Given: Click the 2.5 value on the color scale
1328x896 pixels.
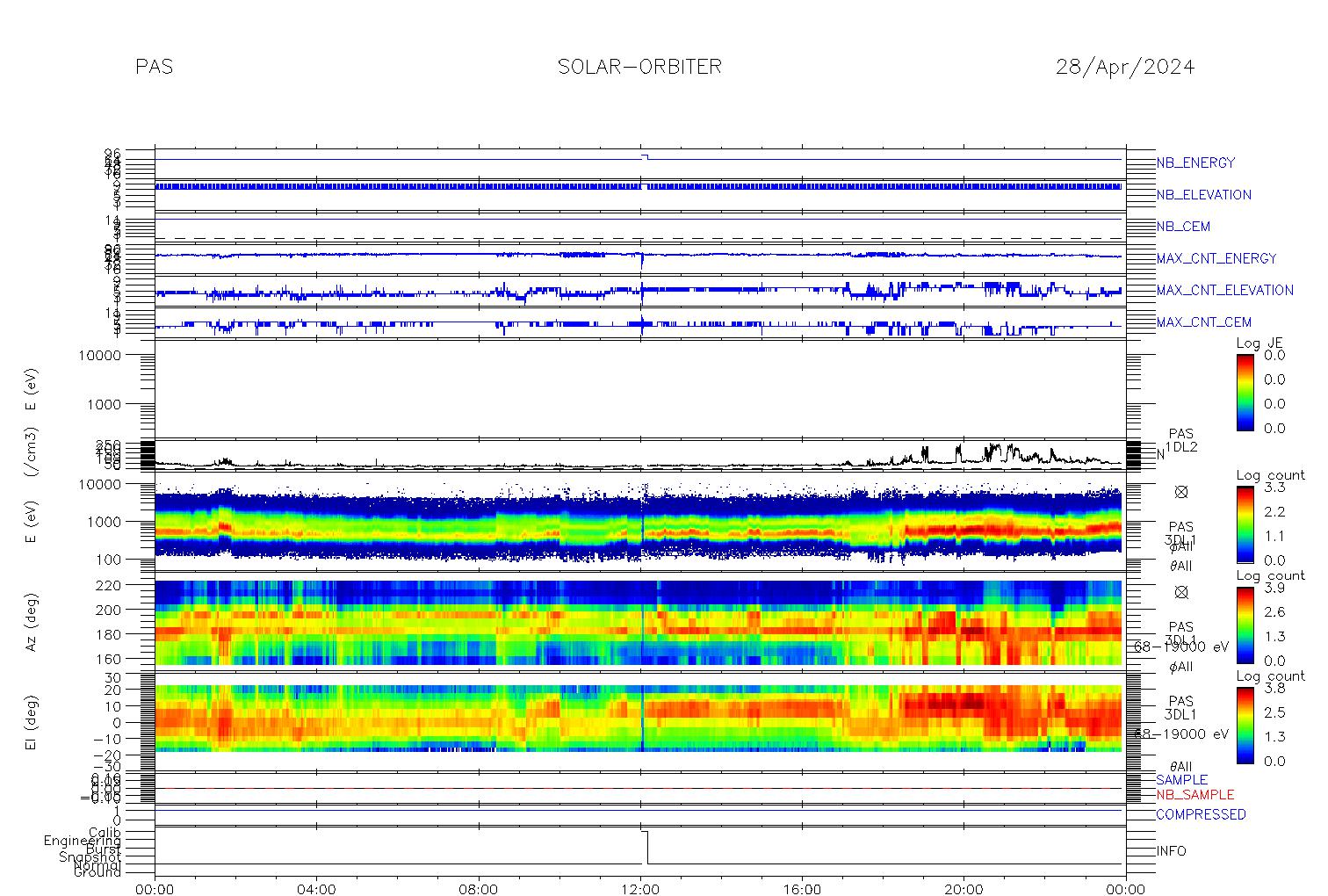Looking at the screenshot, I should click(1274, 712).
